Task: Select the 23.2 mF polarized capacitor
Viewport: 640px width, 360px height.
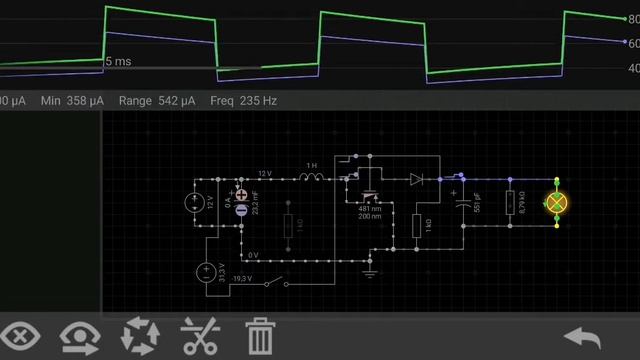Action: tap(241, 202)
